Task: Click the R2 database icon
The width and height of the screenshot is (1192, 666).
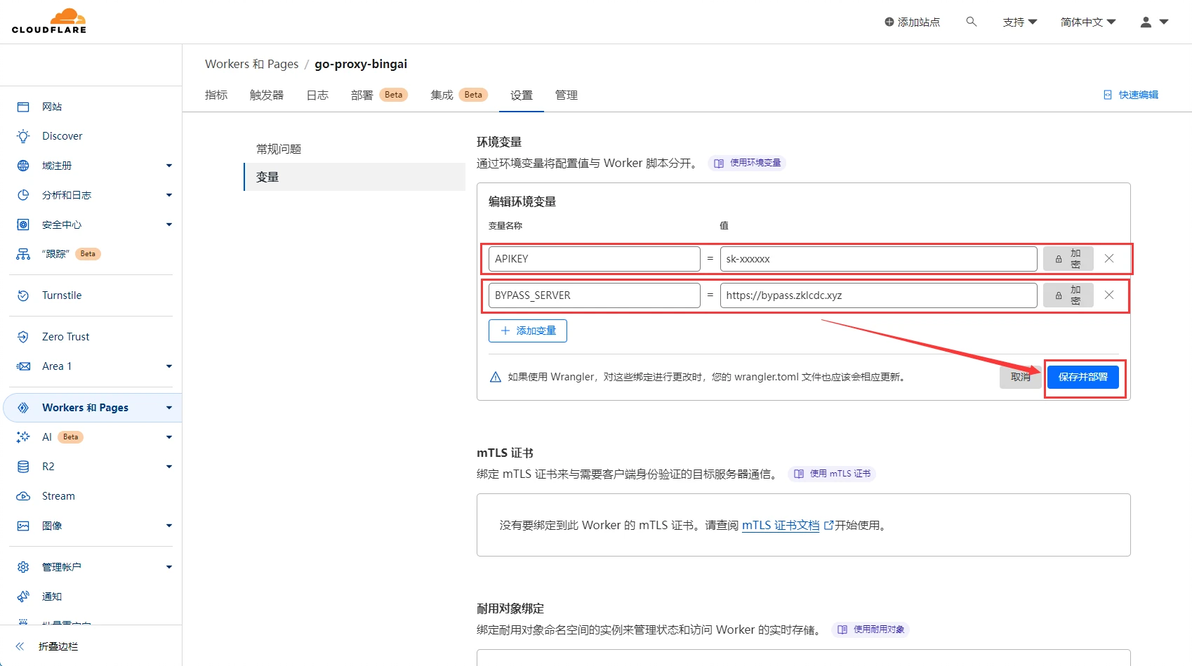Action: tap(24, 467)
